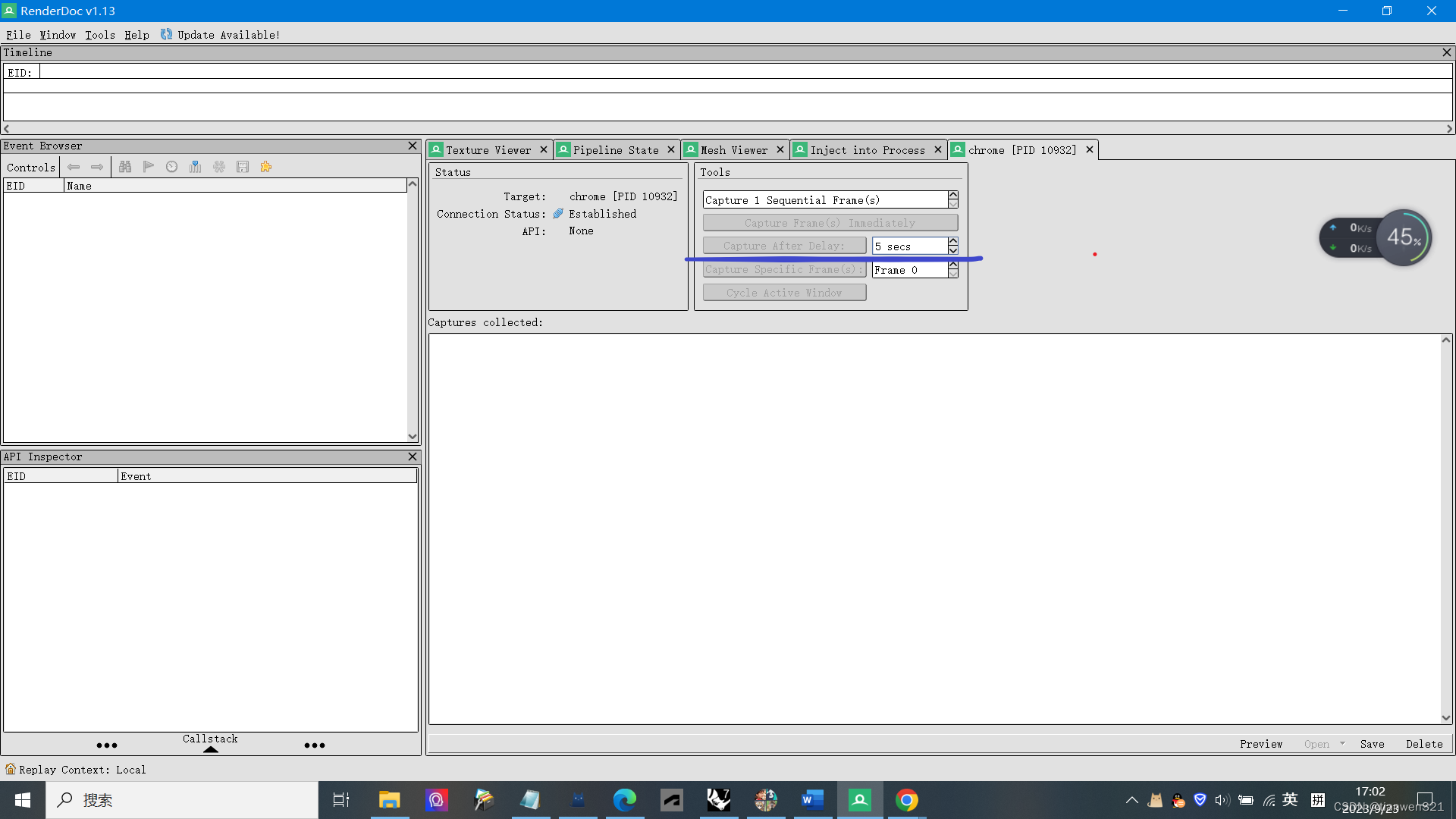Expand the Open button dropdown arrow
Image resolution: width=1456 pixels, height=819 pixels.
click(1342, 744)
